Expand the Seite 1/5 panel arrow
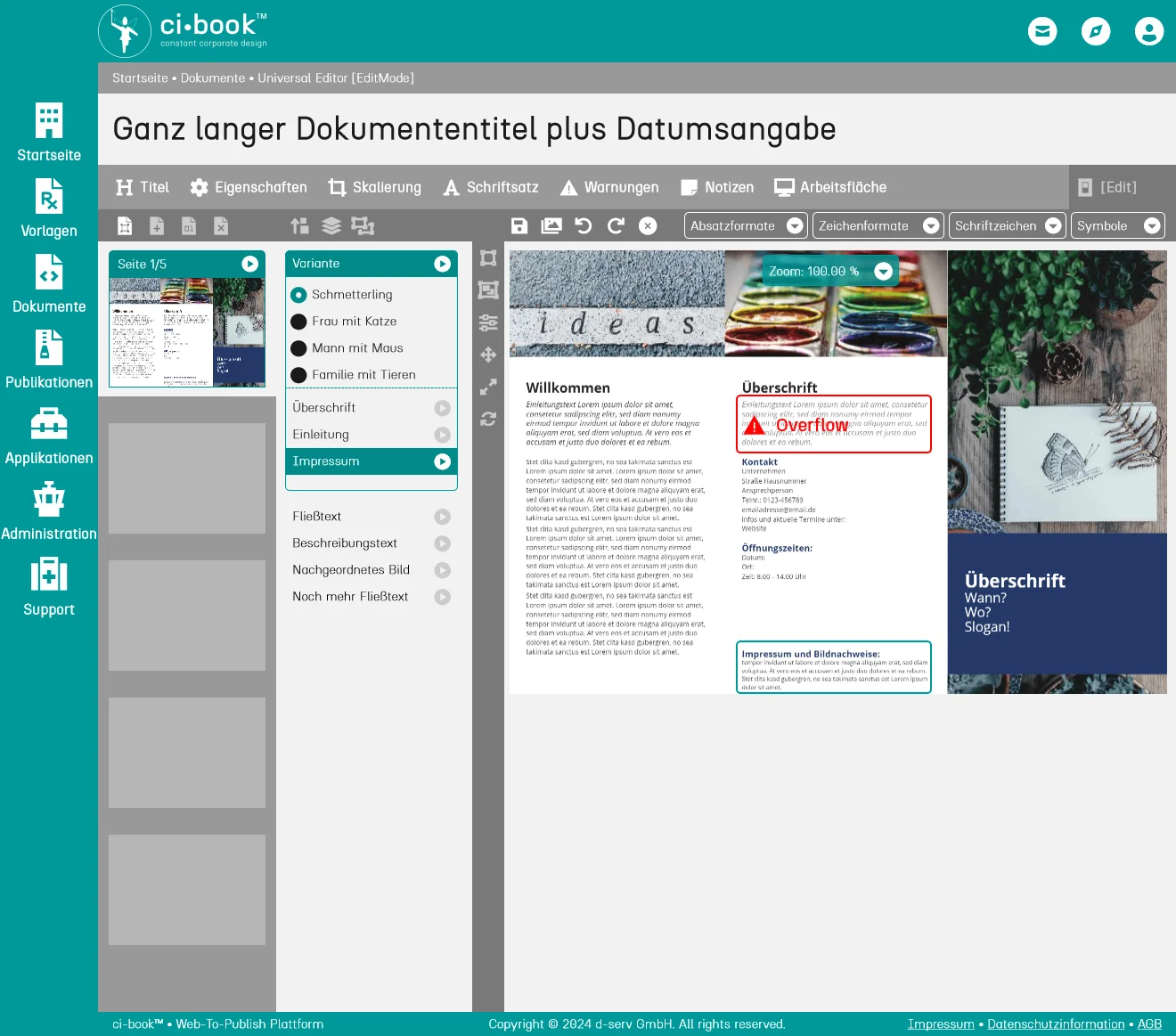Image resolution: width=1176 pixels, height=1036 pixels. tap(249, 264)
